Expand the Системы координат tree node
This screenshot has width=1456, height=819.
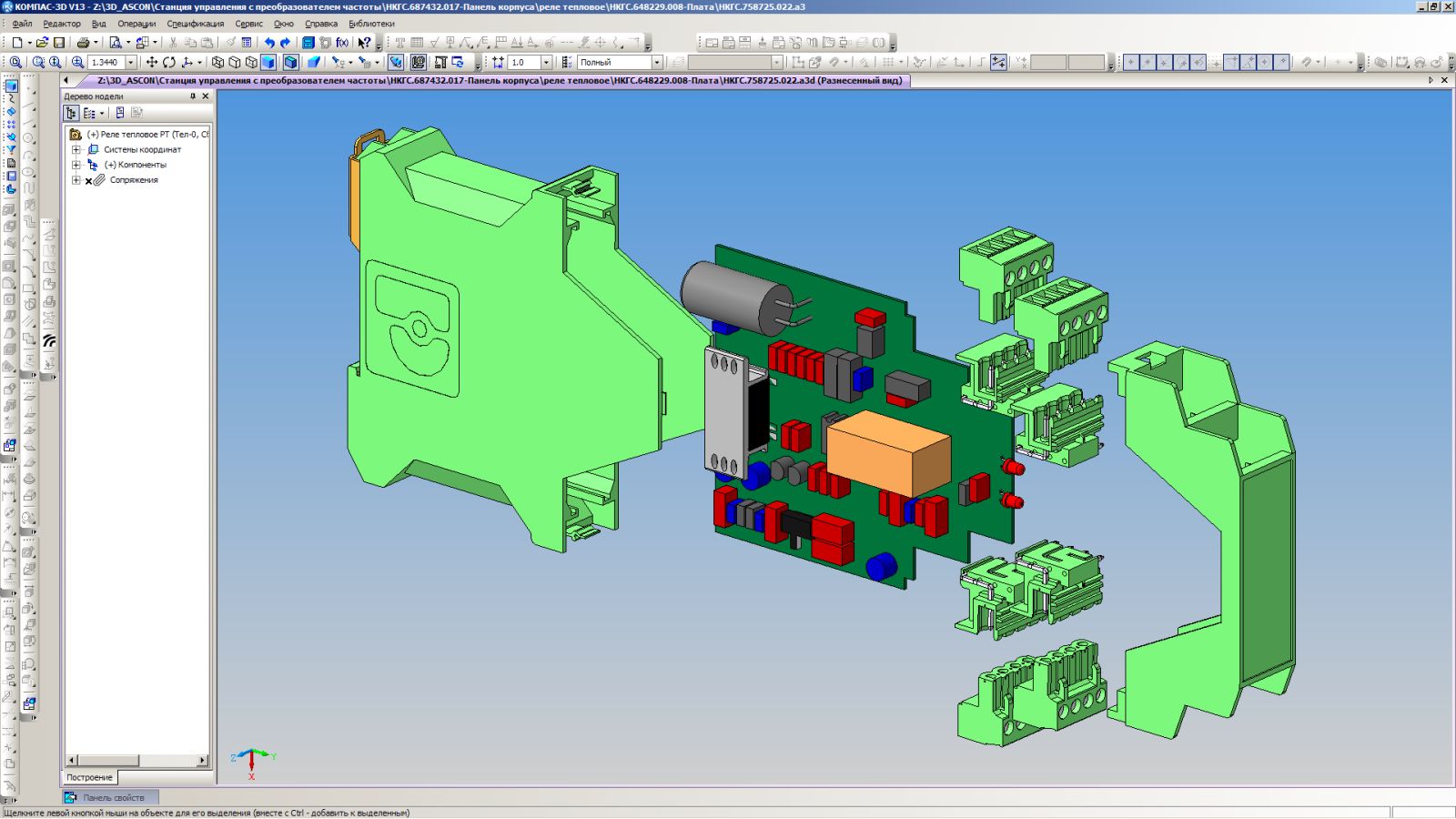[76, 149]
